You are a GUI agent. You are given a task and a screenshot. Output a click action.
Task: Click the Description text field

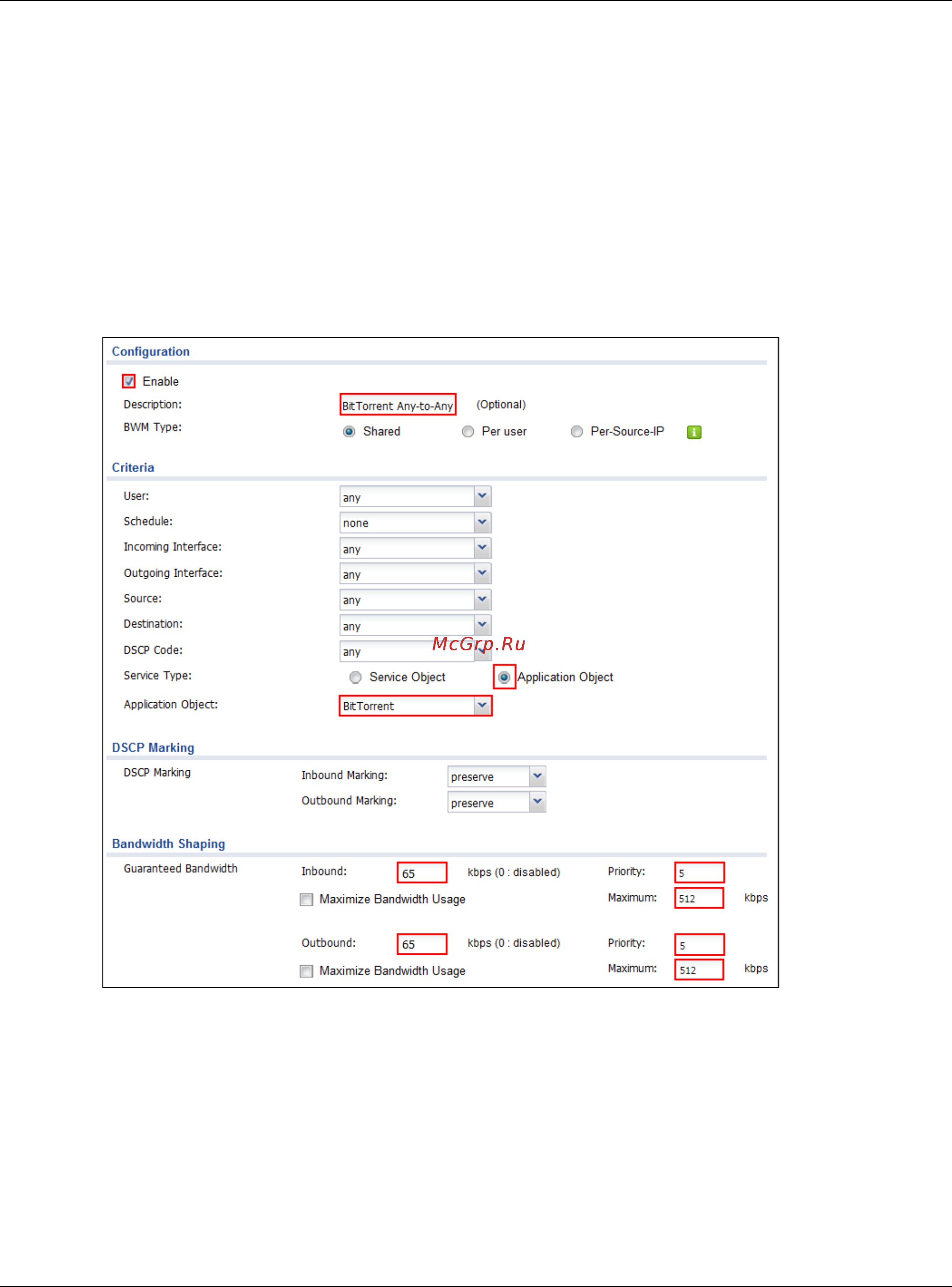tap(398, 404)
